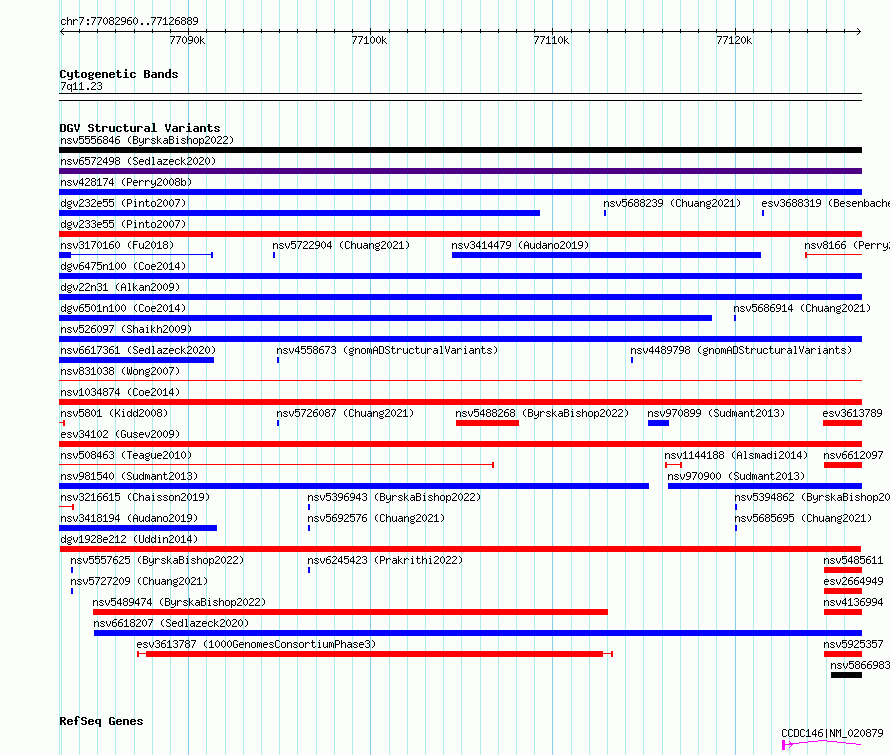Click the 77100k ruler position label
The width and height of the screenshot is (890, 755).
(370, 40)
